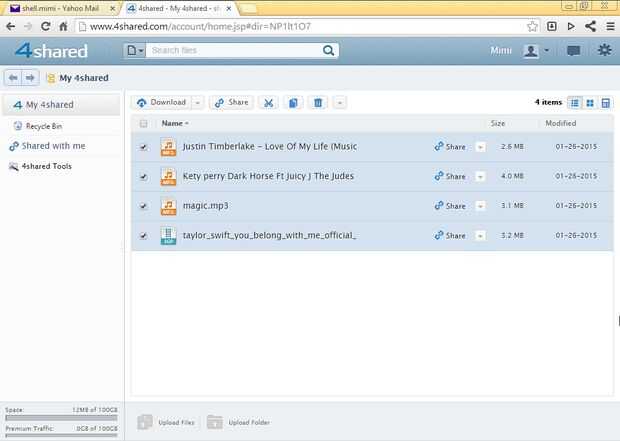Click the Search files input field
The width and height of the screenshot is (620, 441).
click(x=234, y=51)
